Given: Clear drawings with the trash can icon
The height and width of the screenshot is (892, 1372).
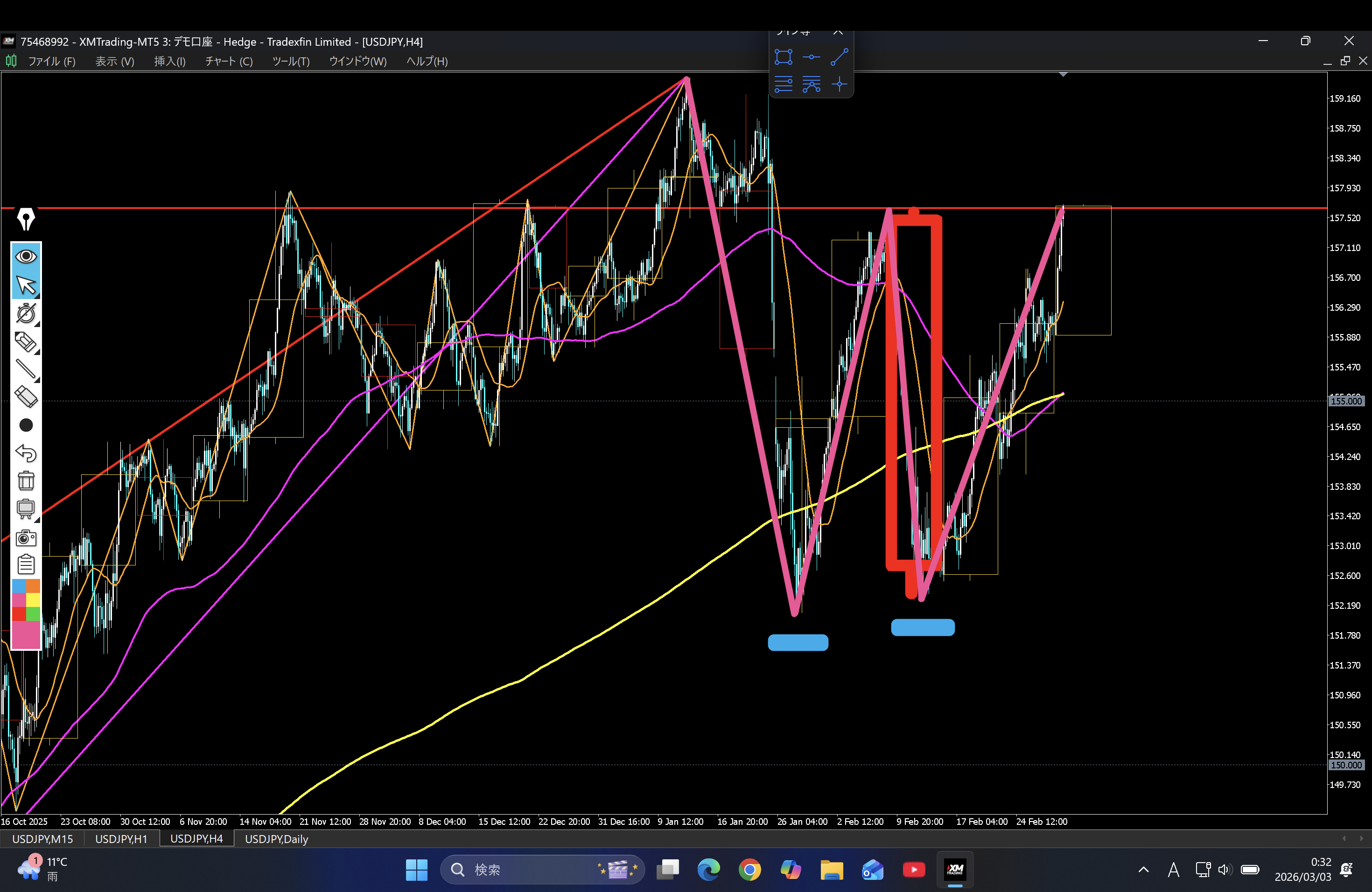Looking at the screenshot, I should click(26, 481).
